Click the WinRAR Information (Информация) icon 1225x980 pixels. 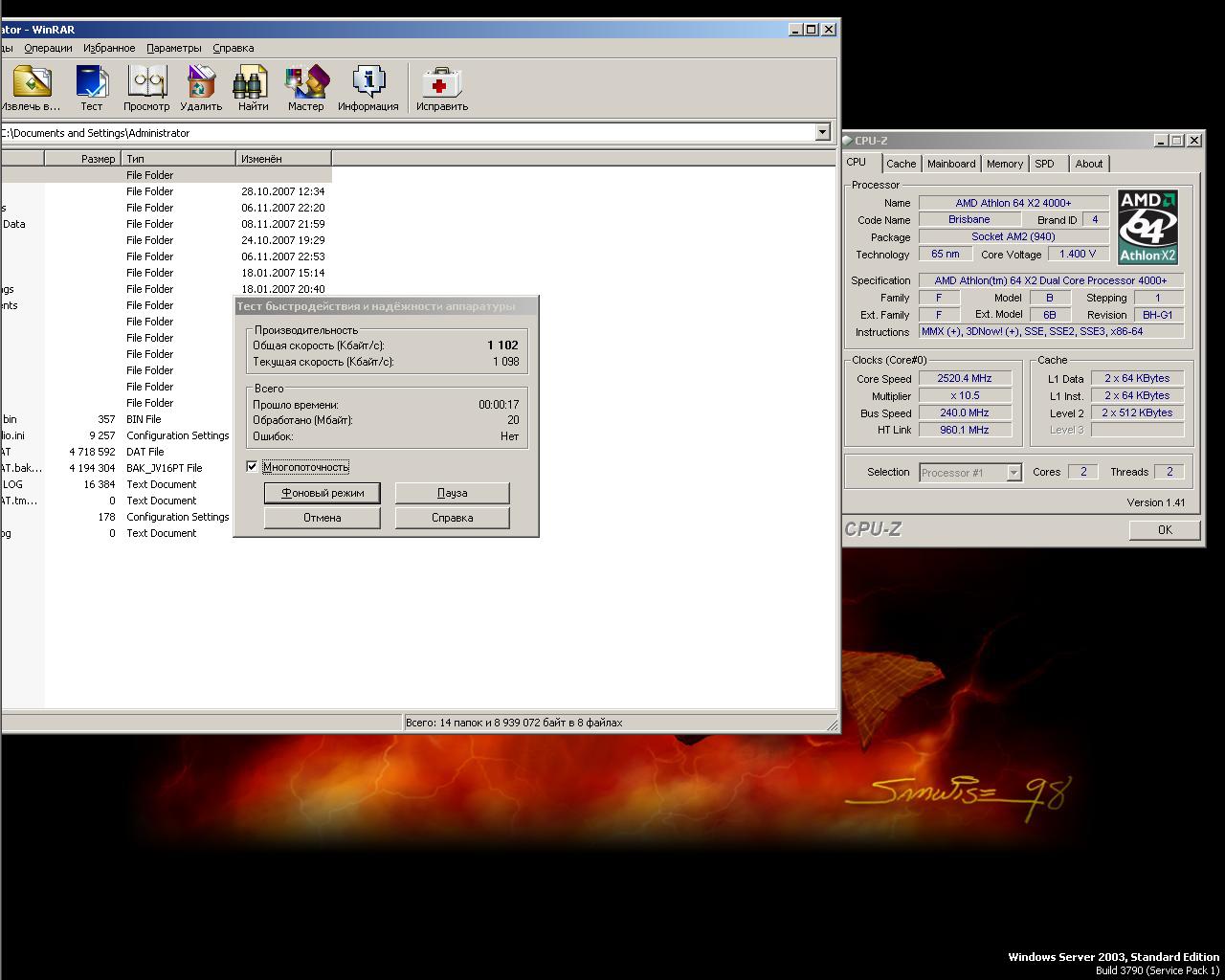(x=368, y=88)
